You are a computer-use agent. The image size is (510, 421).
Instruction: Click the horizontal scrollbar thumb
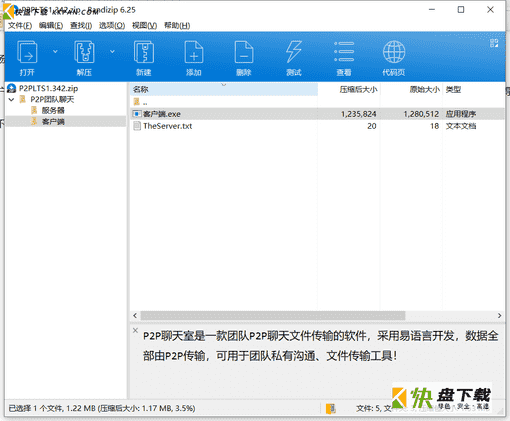click(x=273, y=315)
